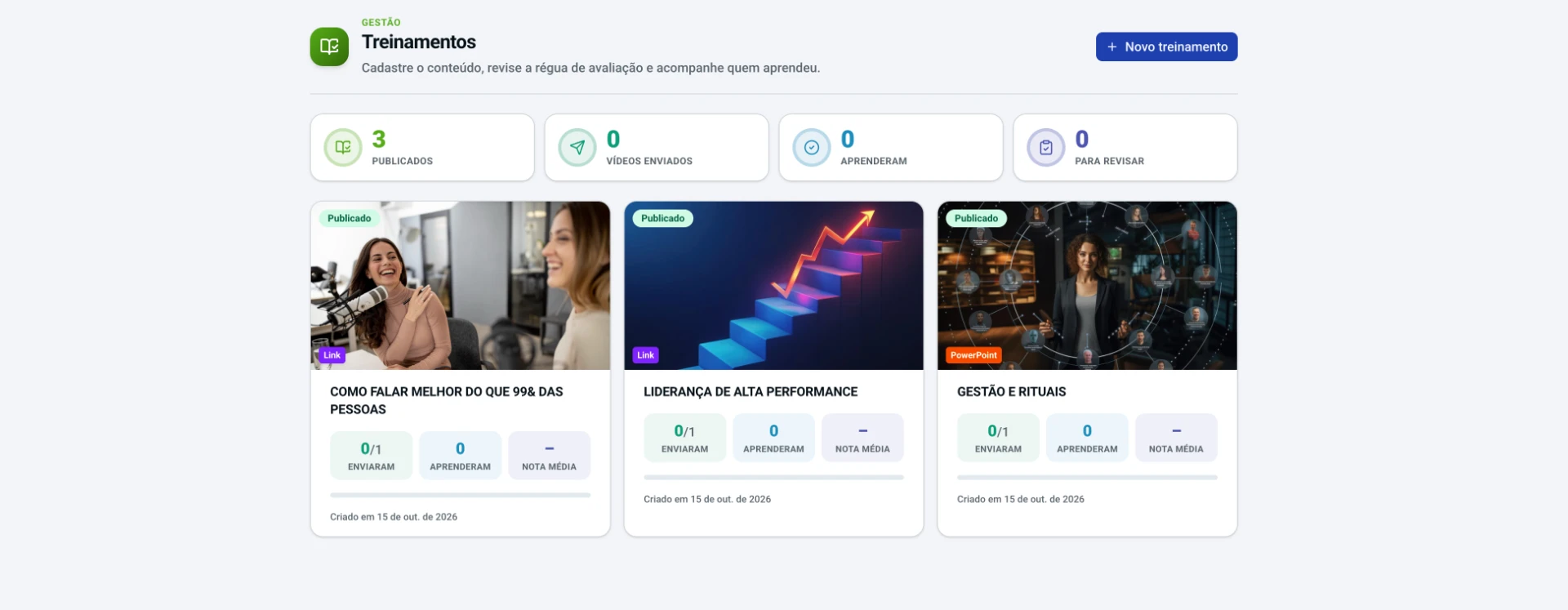Click Publicado badge on Gestão e Rituais card
Image resolution: width=1568 pixels, height=610 pixels.
[x=976, y=218]
